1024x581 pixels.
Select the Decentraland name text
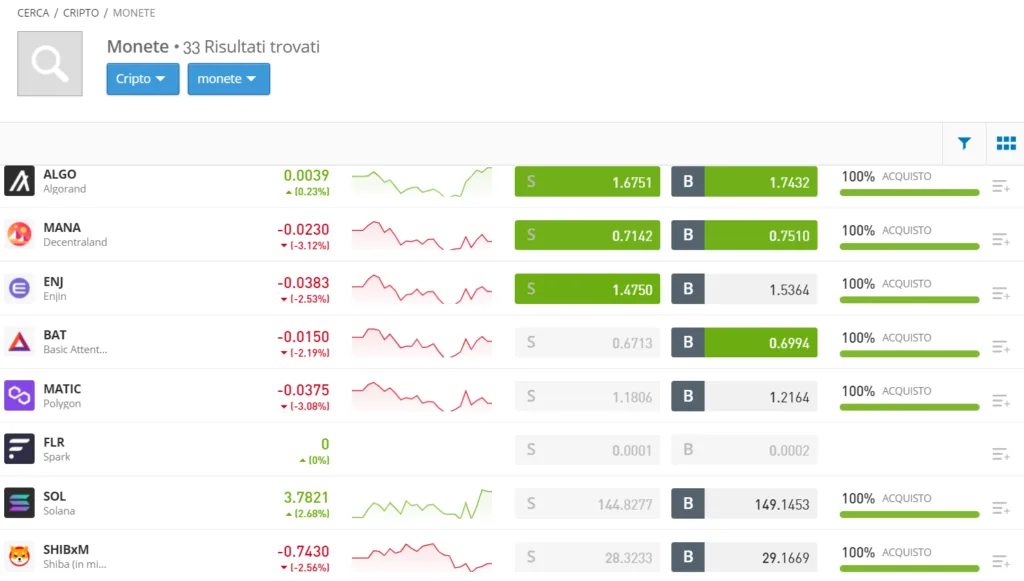[x=75, y=242]
